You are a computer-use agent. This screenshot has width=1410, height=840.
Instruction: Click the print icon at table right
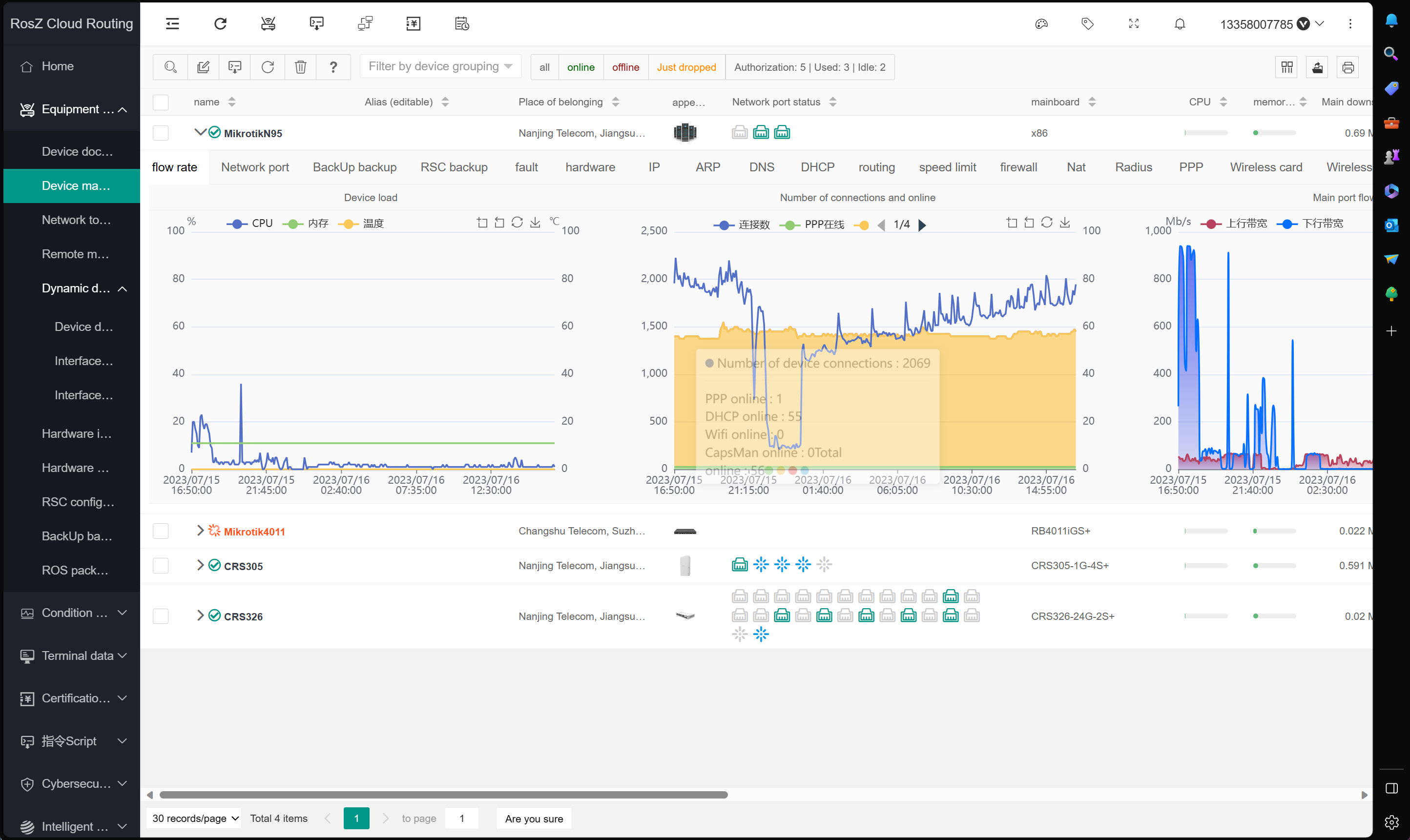point(1348,67)
